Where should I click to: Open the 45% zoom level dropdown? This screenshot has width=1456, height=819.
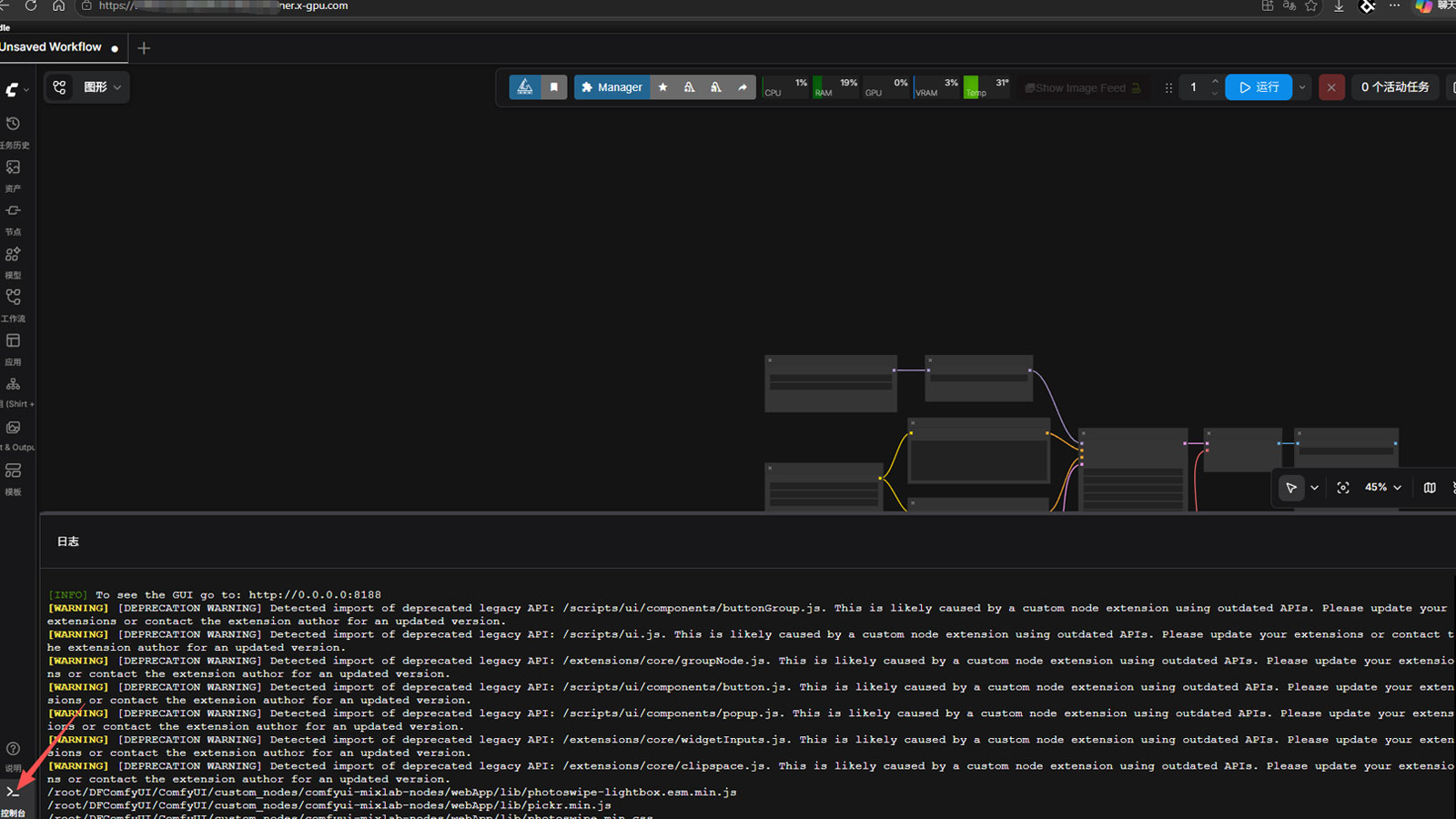click(x=1383, y=488)
